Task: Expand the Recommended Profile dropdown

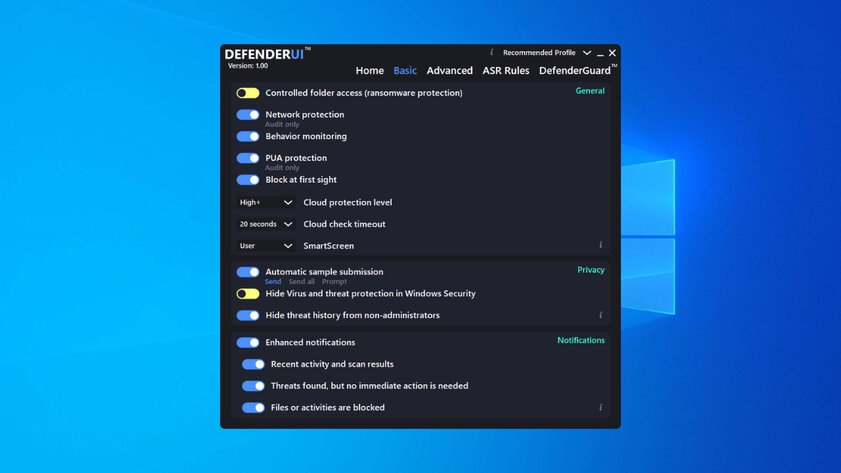Action: (587, 53)
